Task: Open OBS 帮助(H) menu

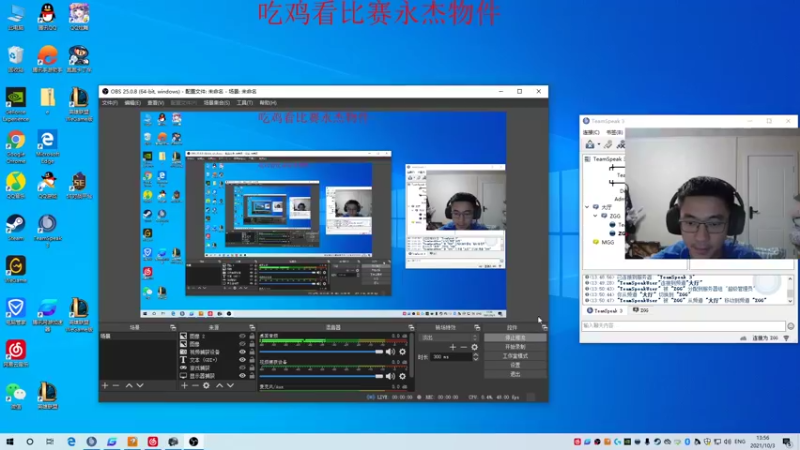Action: click(268, 103)
